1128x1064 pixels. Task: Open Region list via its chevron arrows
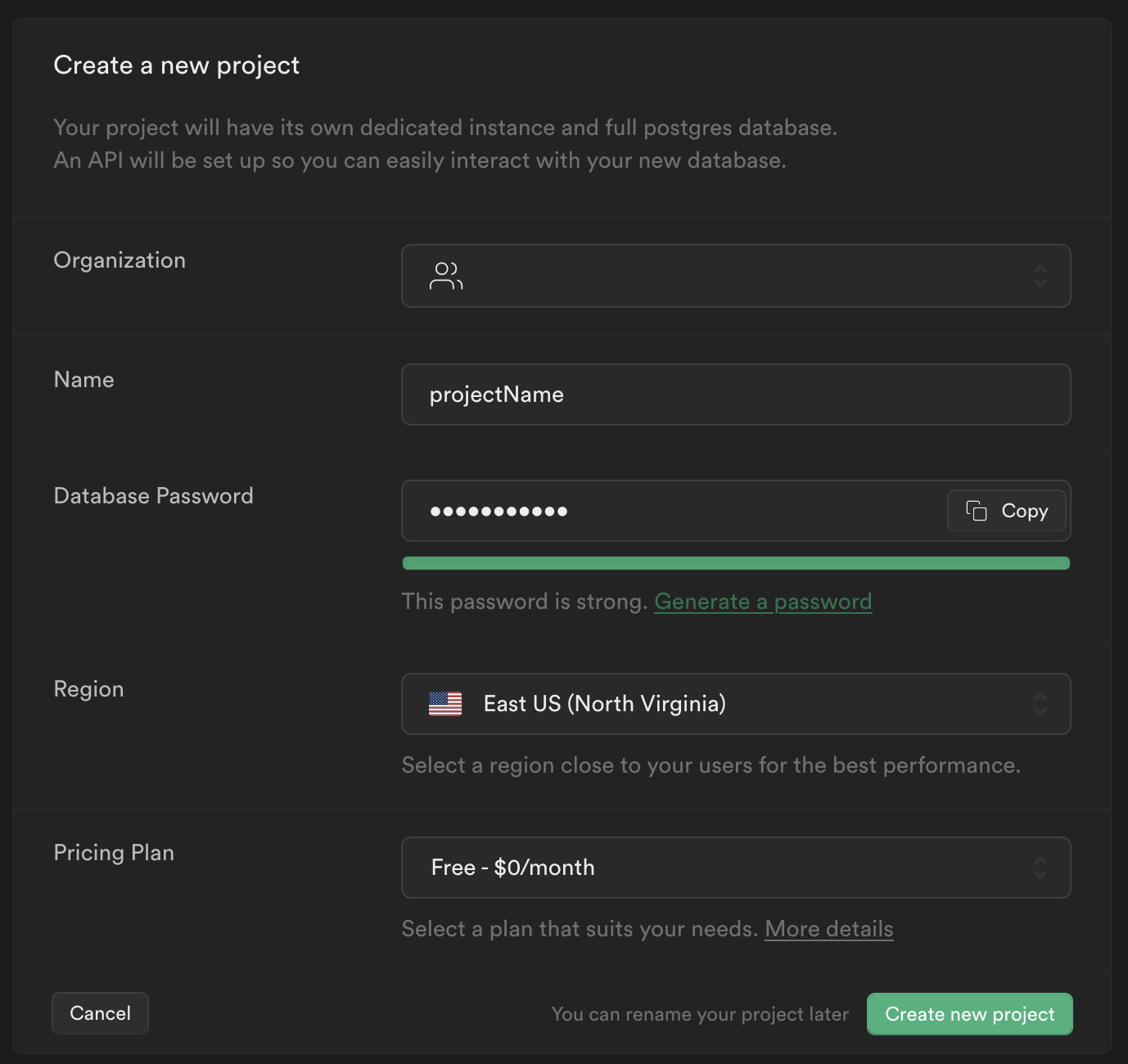pyautogui.click(x=1040, y=704)
